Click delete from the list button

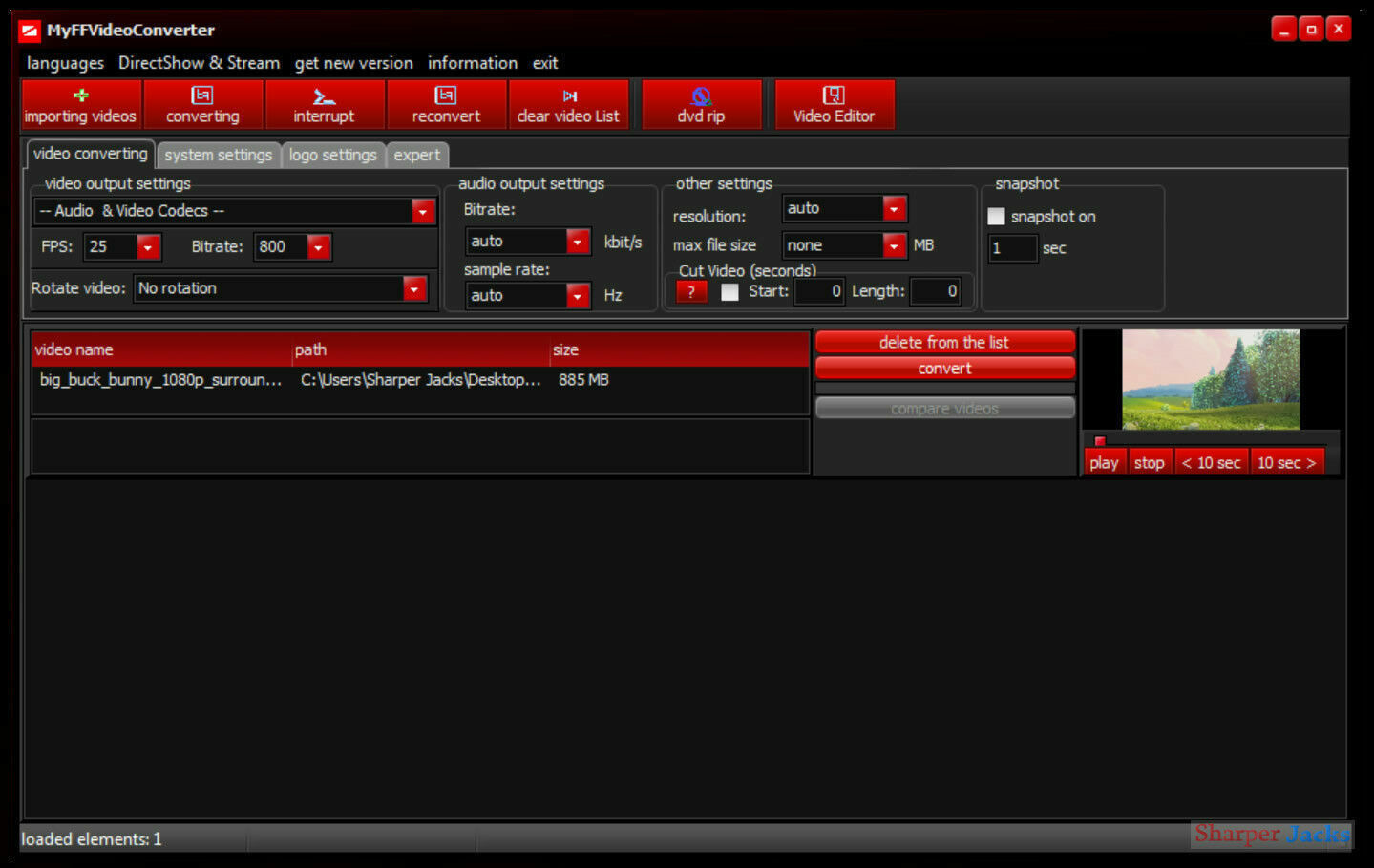(945, 342)
